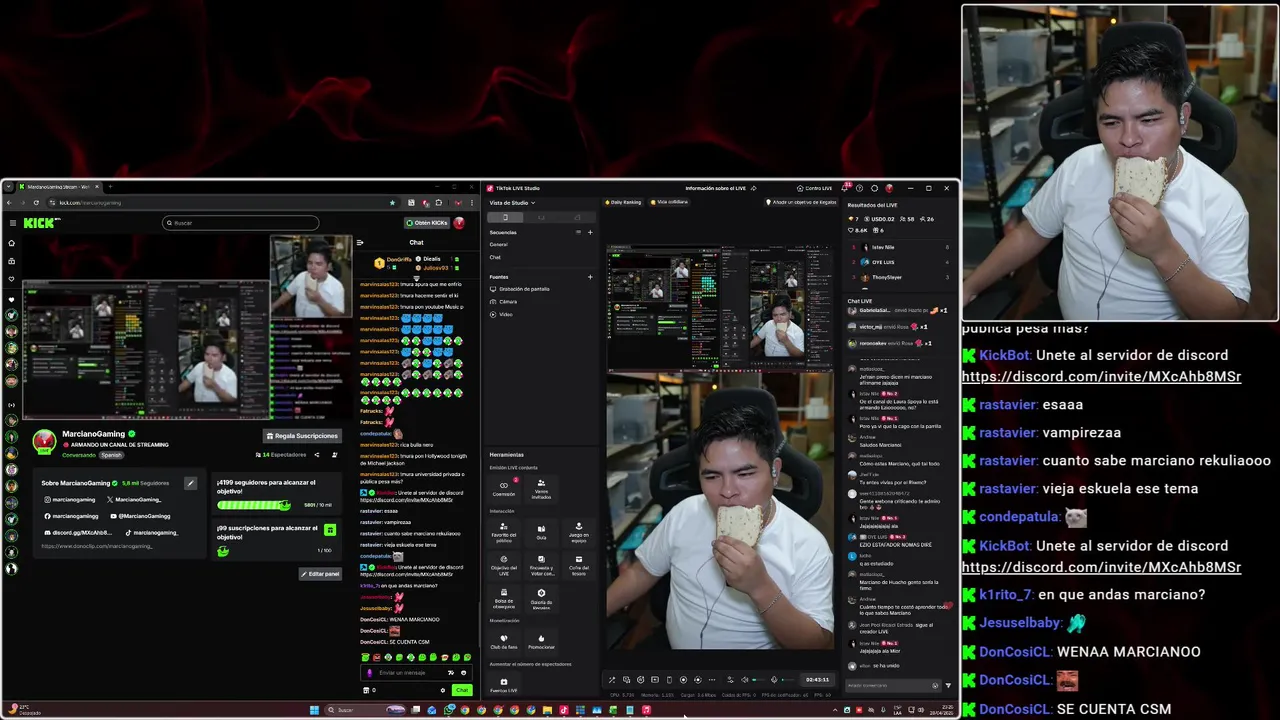Add a new scene in Secuencias

pos(590,232)
